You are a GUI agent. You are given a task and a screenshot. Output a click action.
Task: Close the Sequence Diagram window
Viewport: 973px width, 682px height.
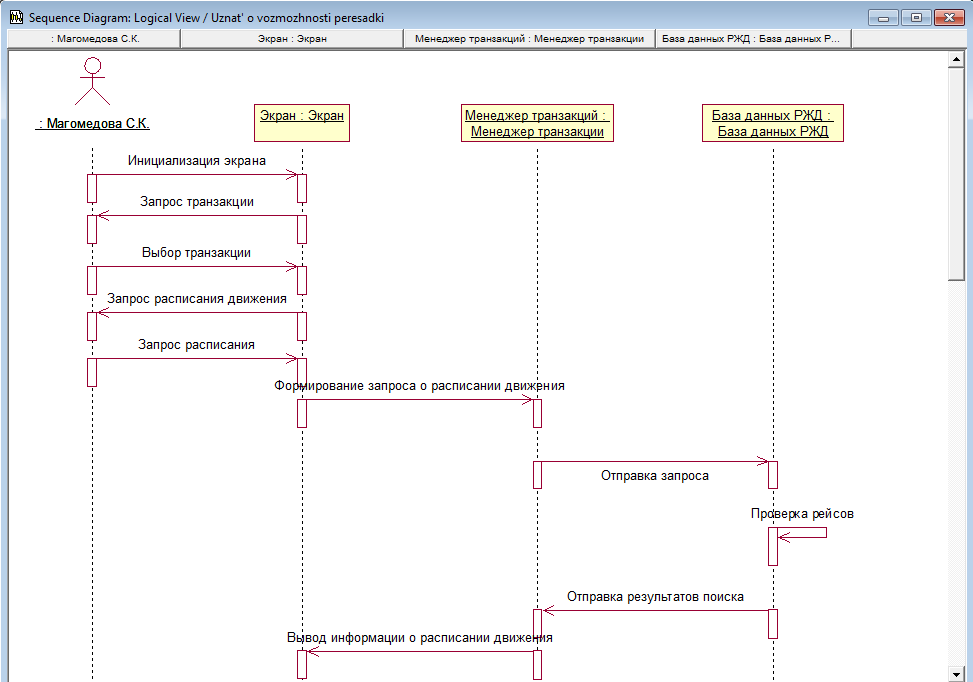click(949, 17)
